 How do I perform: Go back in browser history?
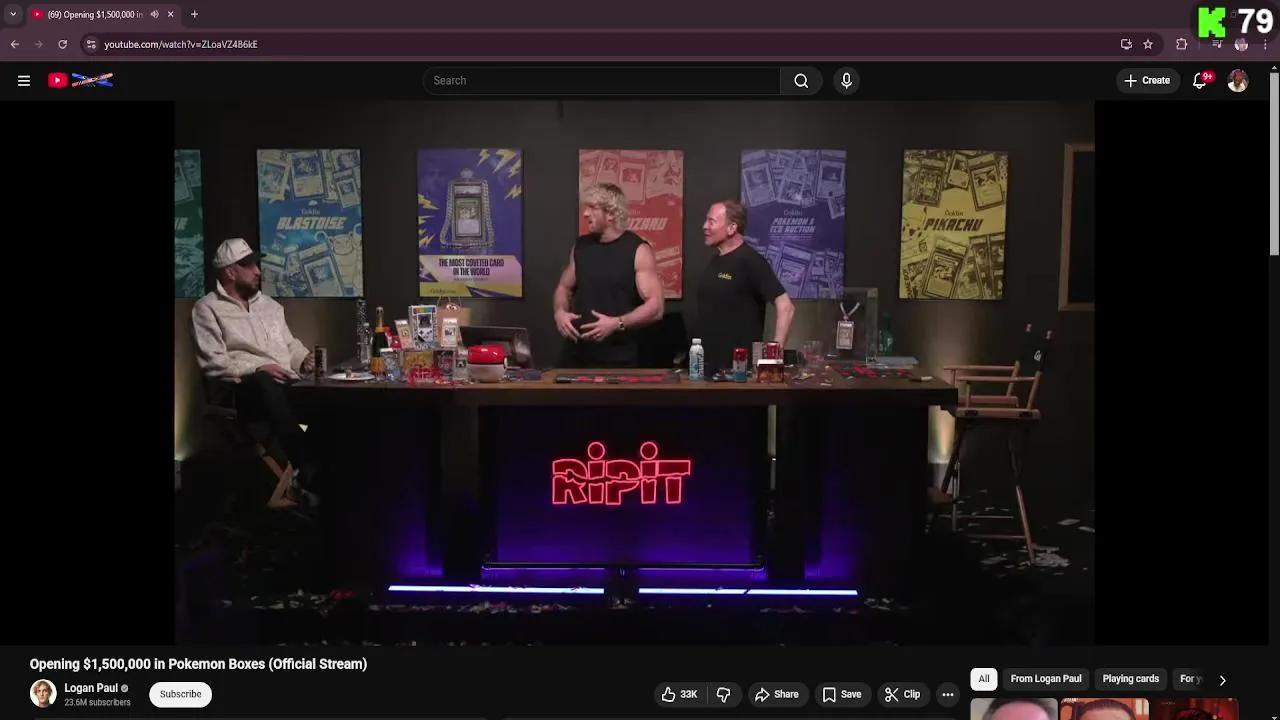click(x=15, y=44)
